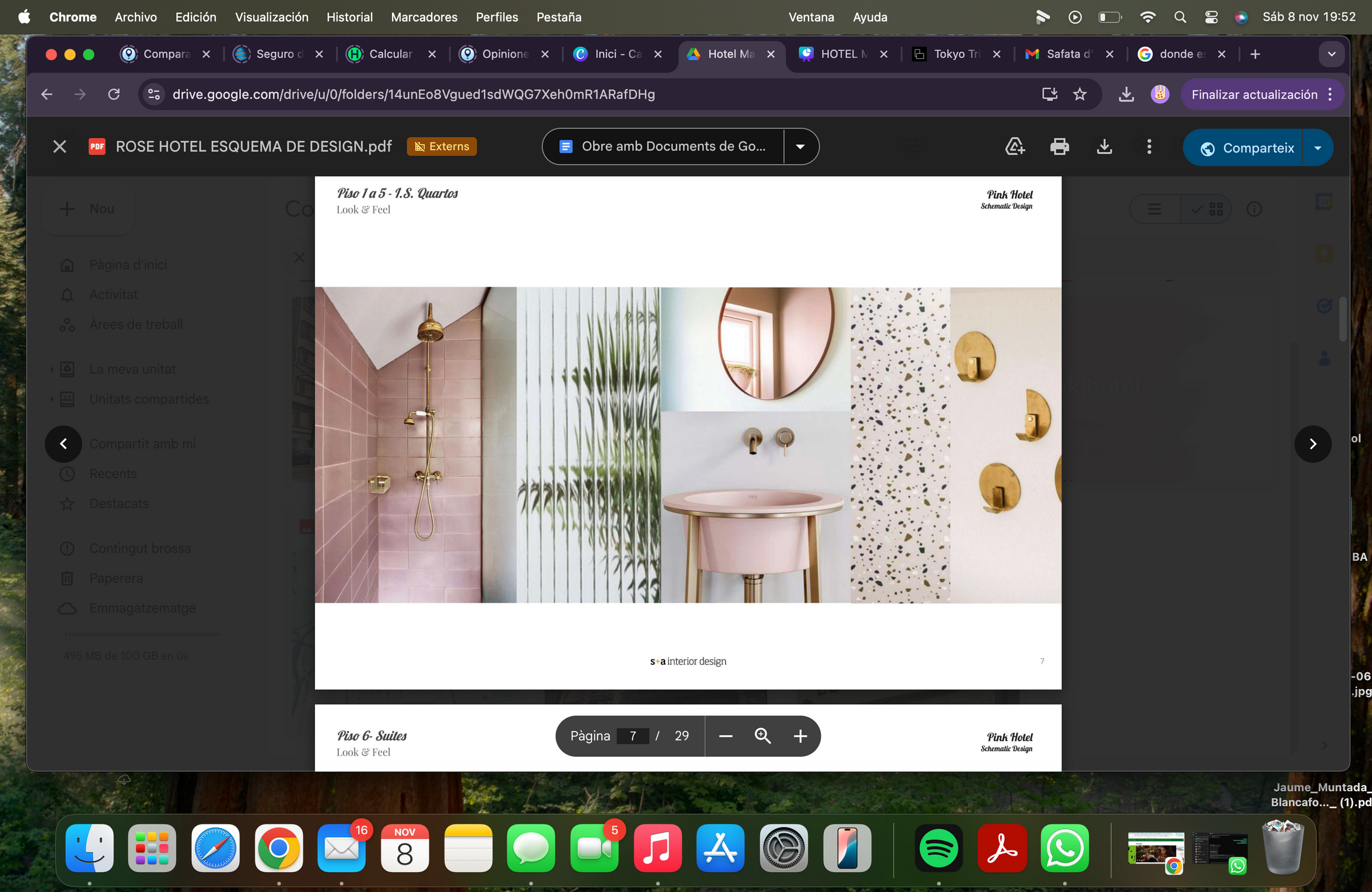Zoom out with the minus icon
1372x892 pixels.
pyautogui.click(x=725, y=736)
